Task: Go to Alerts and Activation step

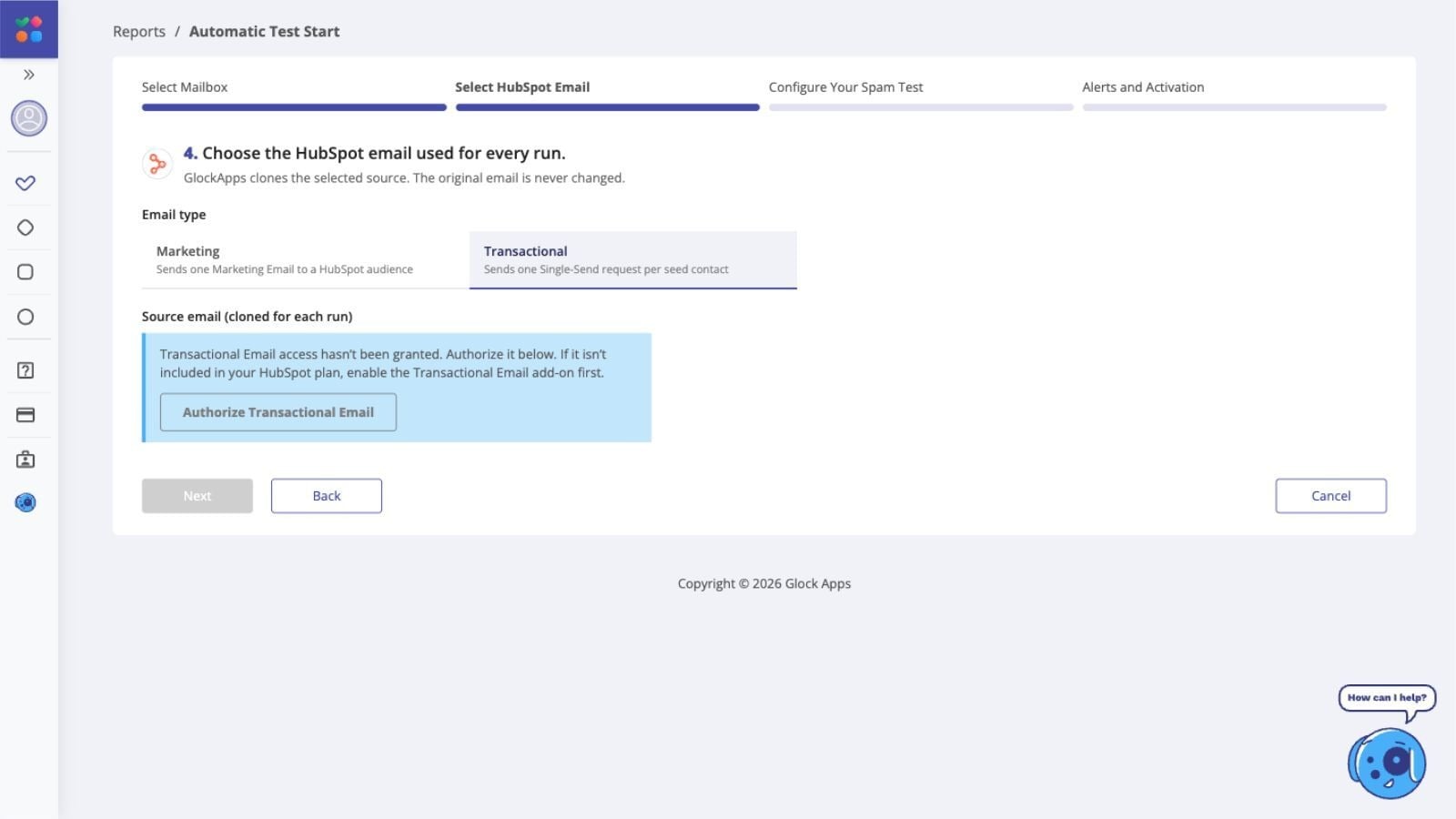Action: coord(1143,87)
